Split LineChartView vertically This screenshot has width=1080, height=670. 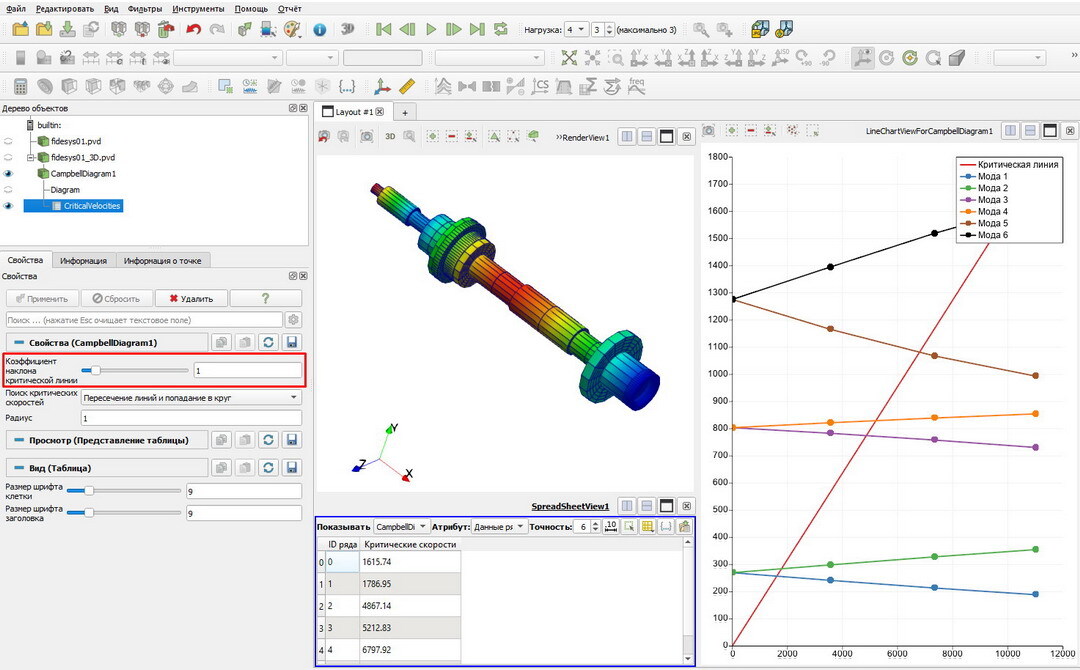[x=1030, y=130]
